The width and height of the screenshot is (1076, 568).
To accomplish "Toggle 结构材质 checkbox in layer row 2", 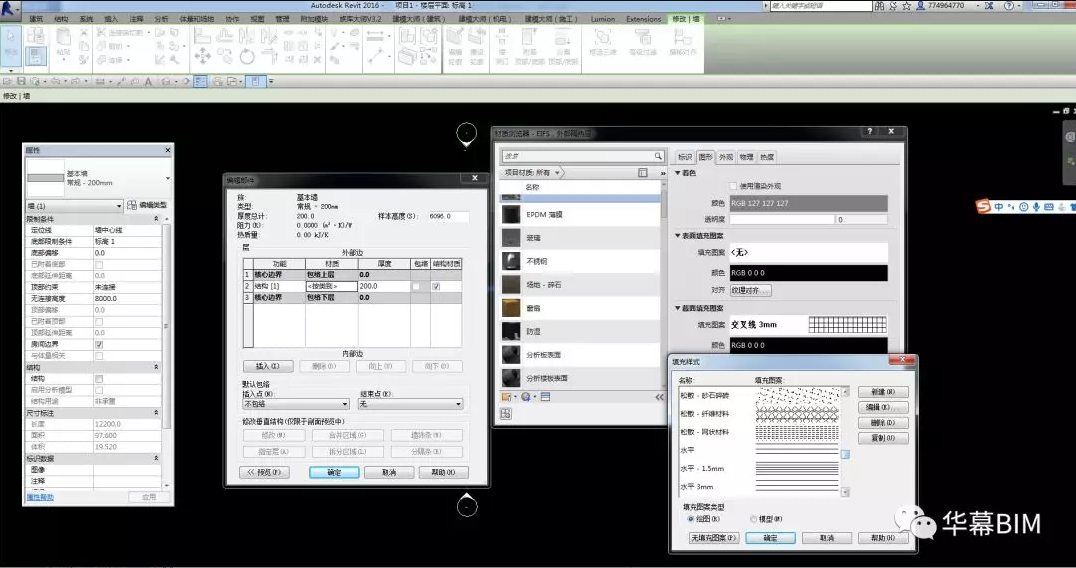I will (x=436, y=286).
